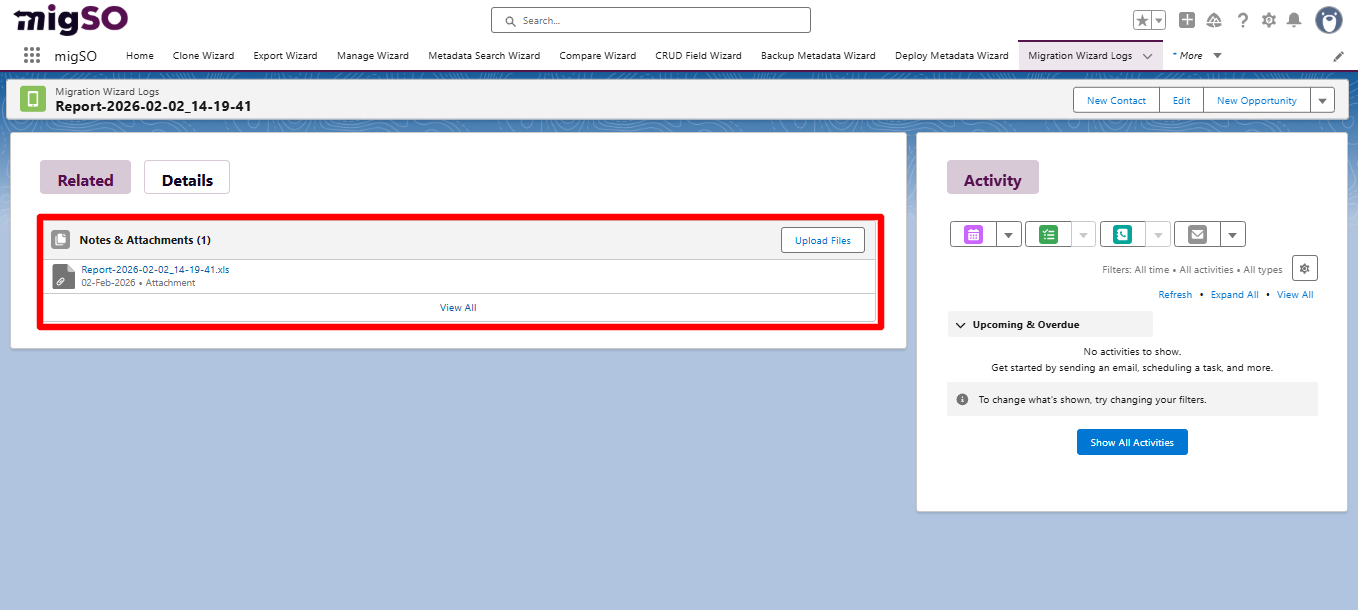Open the Report-2026-02-02_14-19-41.xls attachment link
Viewport: 1358px width, 610px height.
pos(153,269)
